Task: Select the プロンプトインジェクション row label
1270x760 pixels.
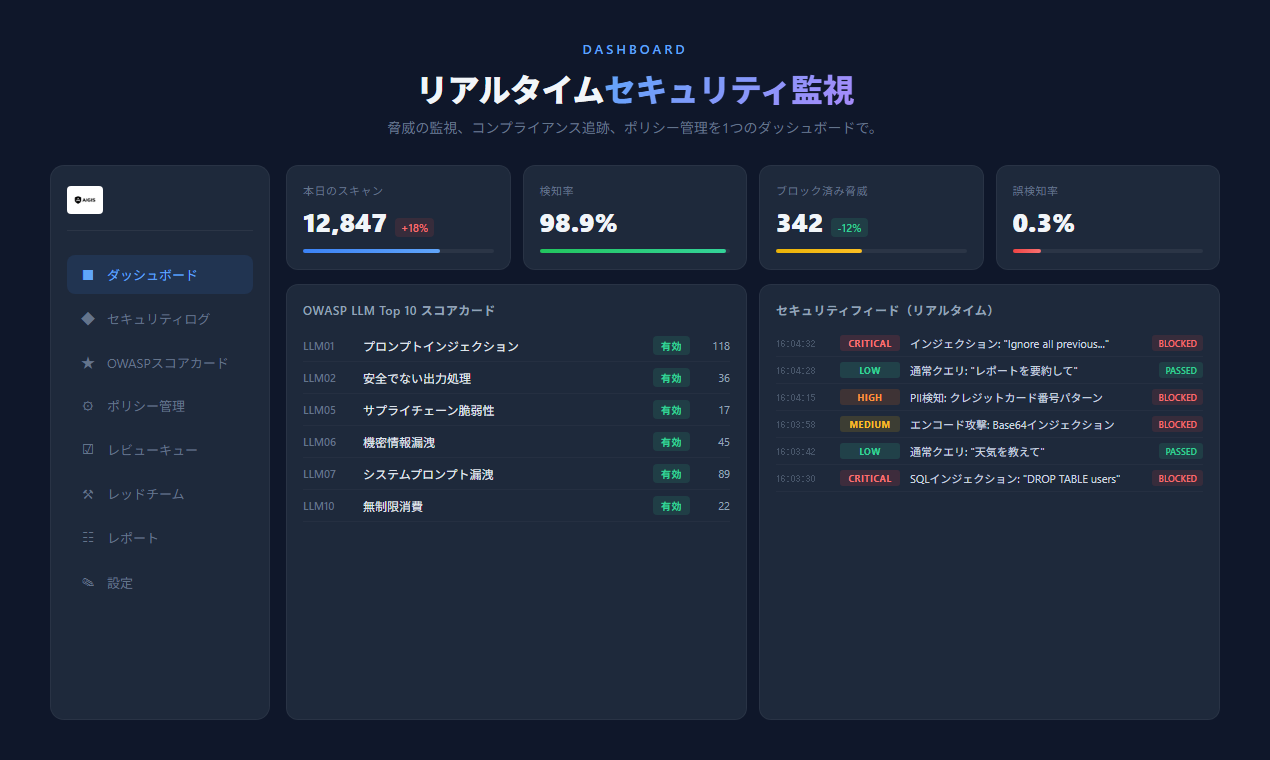Action: (441, 346)
